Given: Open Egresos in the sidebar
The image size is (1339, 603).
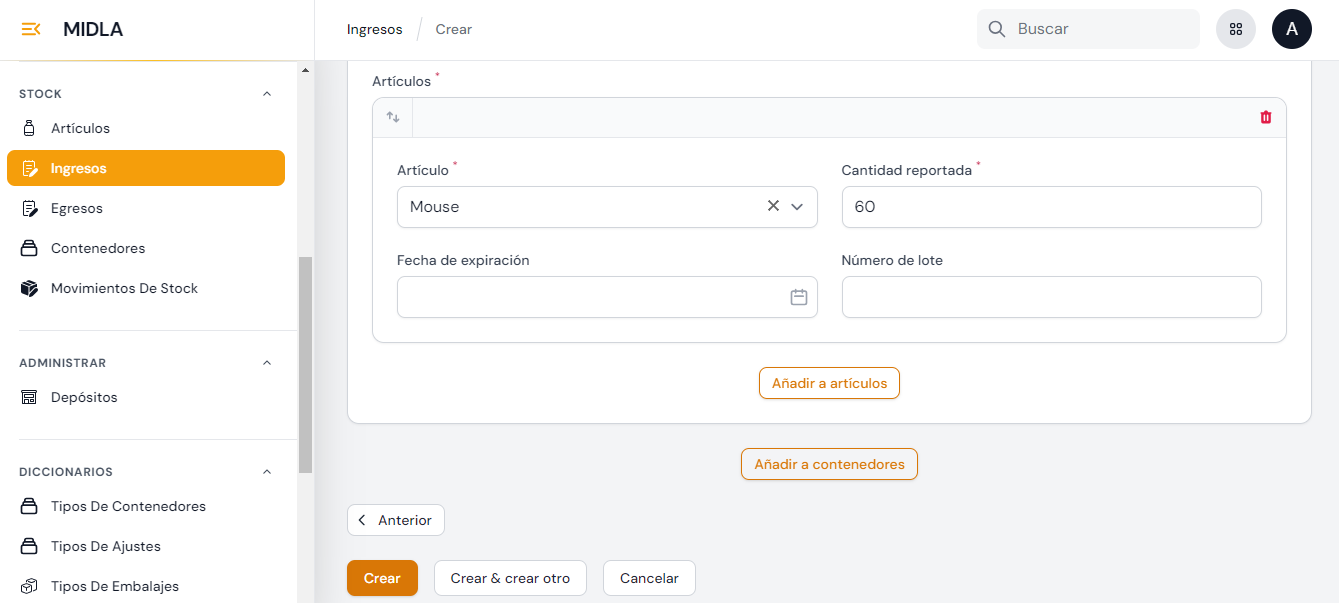Looking at the screenshot, I should 77,208.
